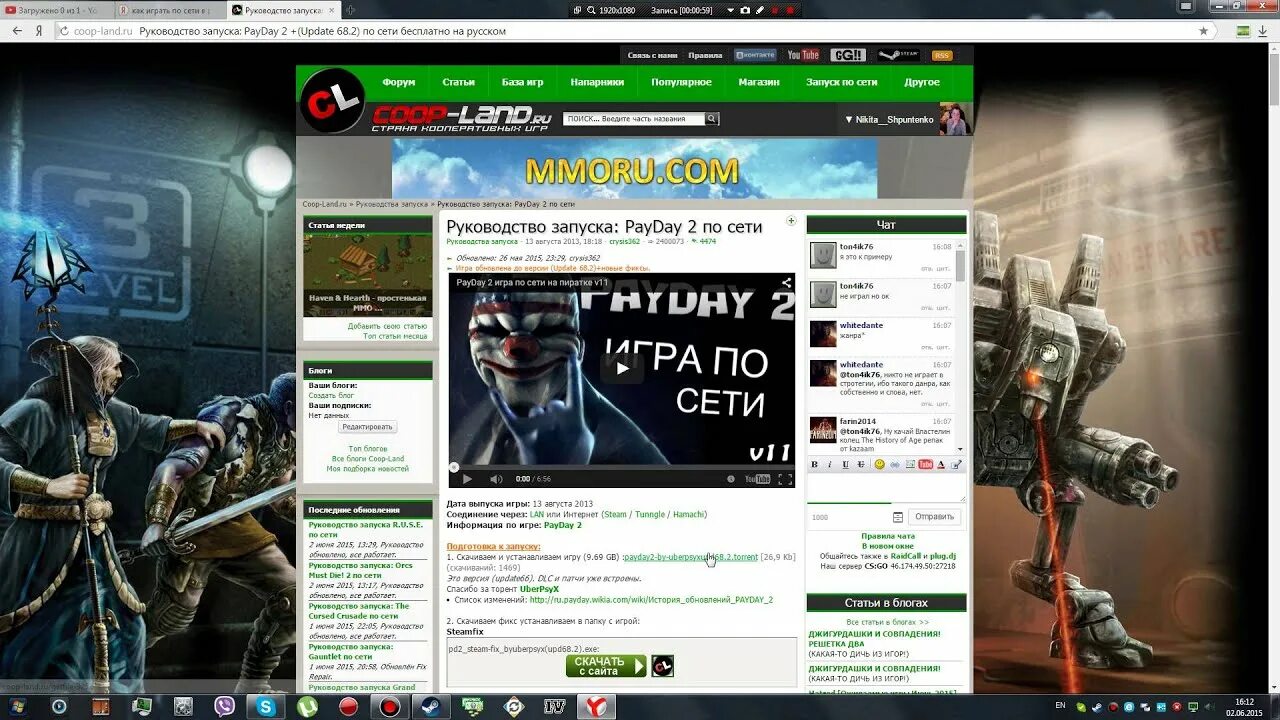This screenshot has height=720, width=1280.
Task: Click the Связь с нами link
Action: (652, 55)
